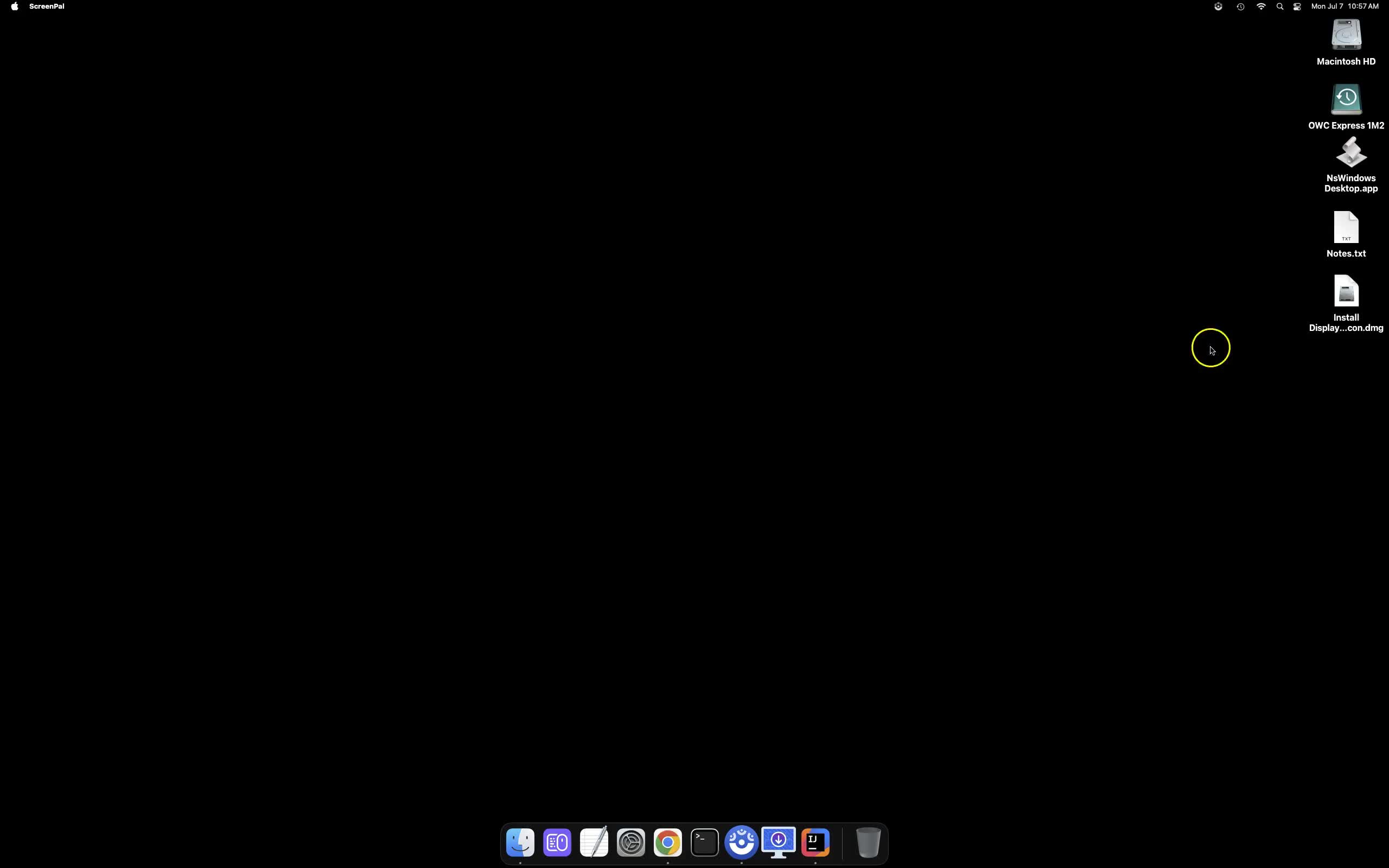Open the Wi-Fi status menu
The height and width of the screenshot is (868, 1389).
coord(1261,7)
